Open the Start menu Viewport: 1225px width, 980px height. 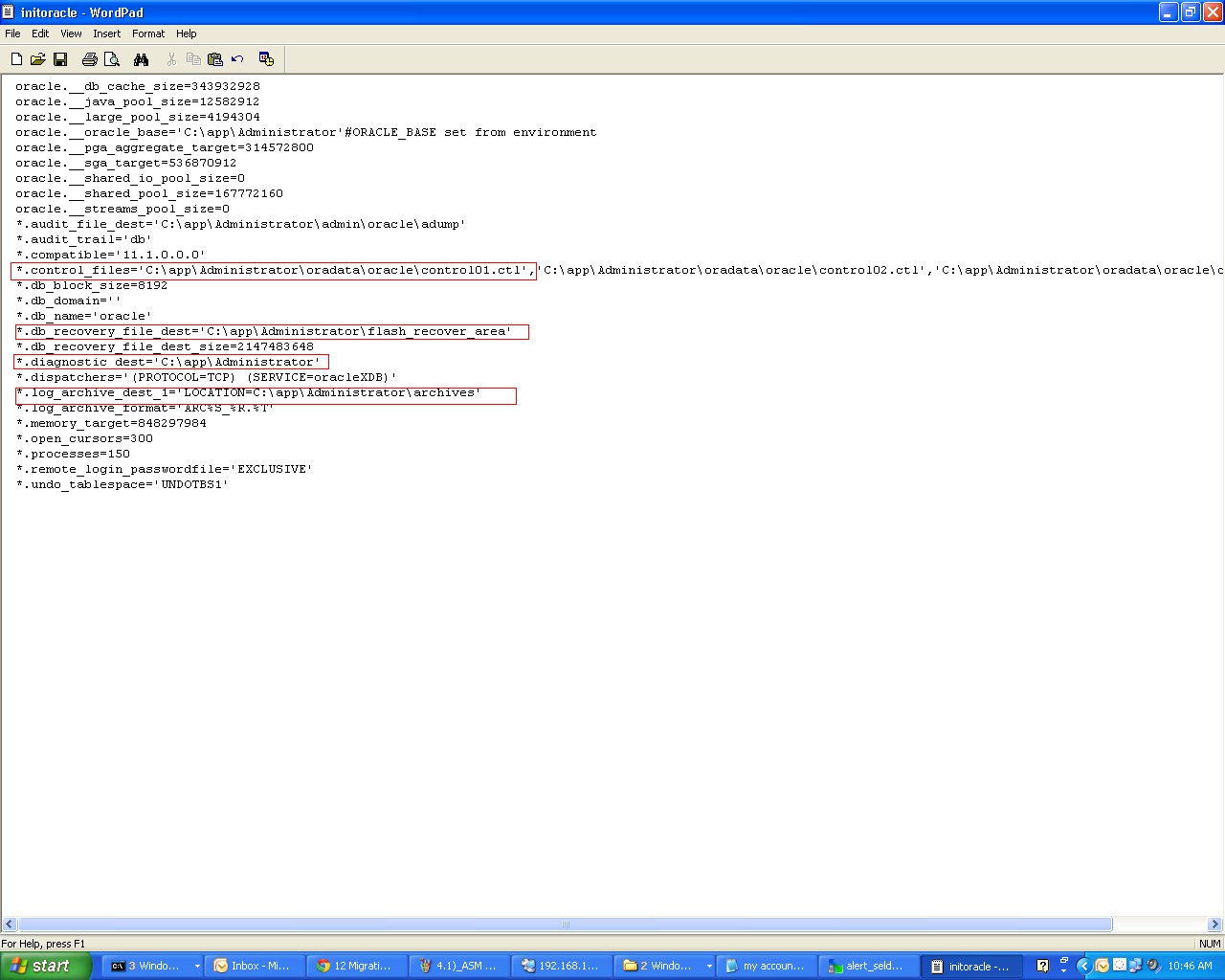pos(45,966)
